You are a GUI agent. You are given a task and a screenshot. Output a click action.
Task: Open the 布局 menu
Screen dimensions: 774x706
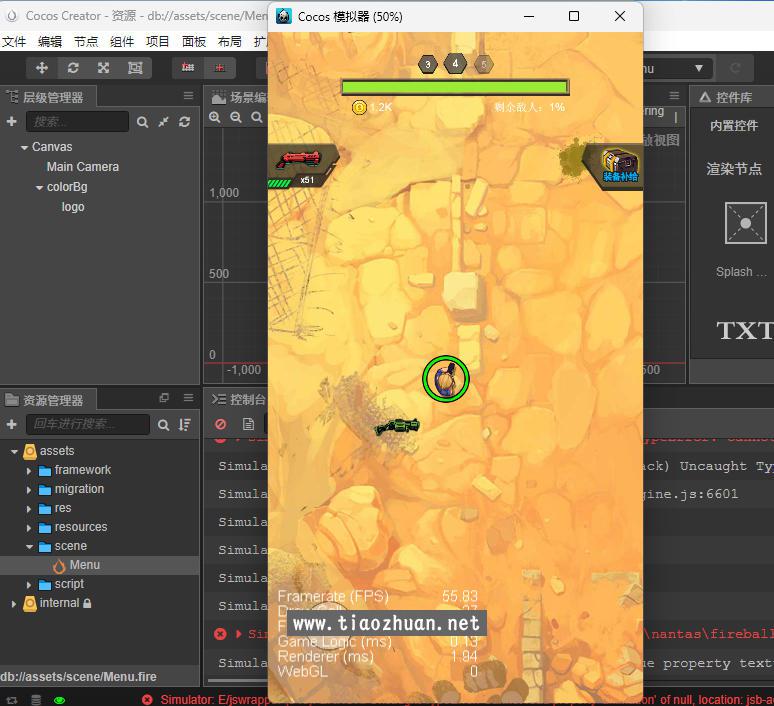point(230,41)
